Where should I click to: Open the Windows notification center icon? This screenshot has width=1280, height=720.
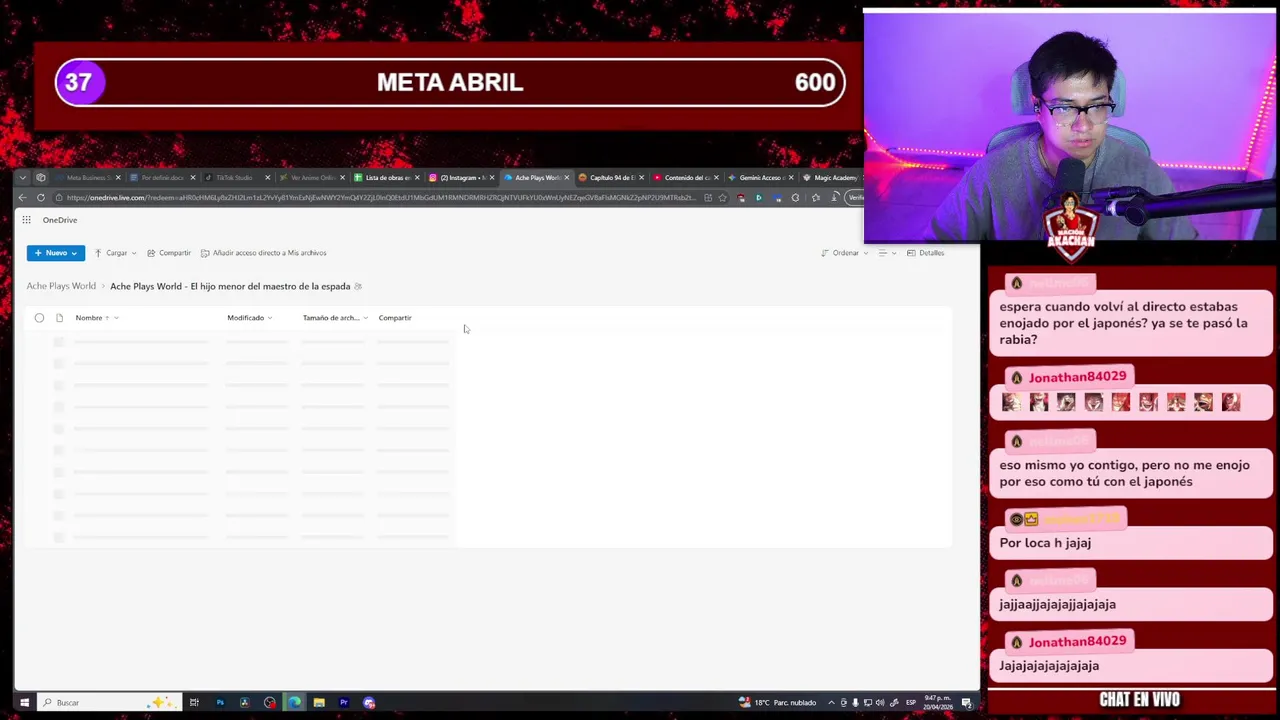967,703
